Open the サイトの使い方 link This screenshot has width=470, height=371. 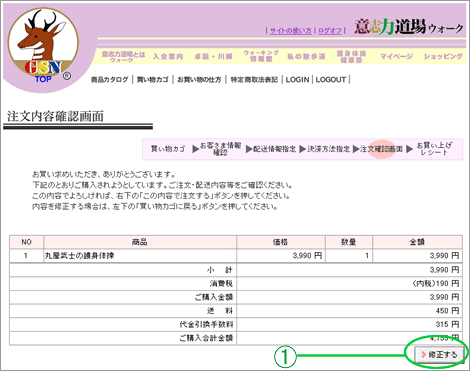pyautogui.click(x=290, y=31)
